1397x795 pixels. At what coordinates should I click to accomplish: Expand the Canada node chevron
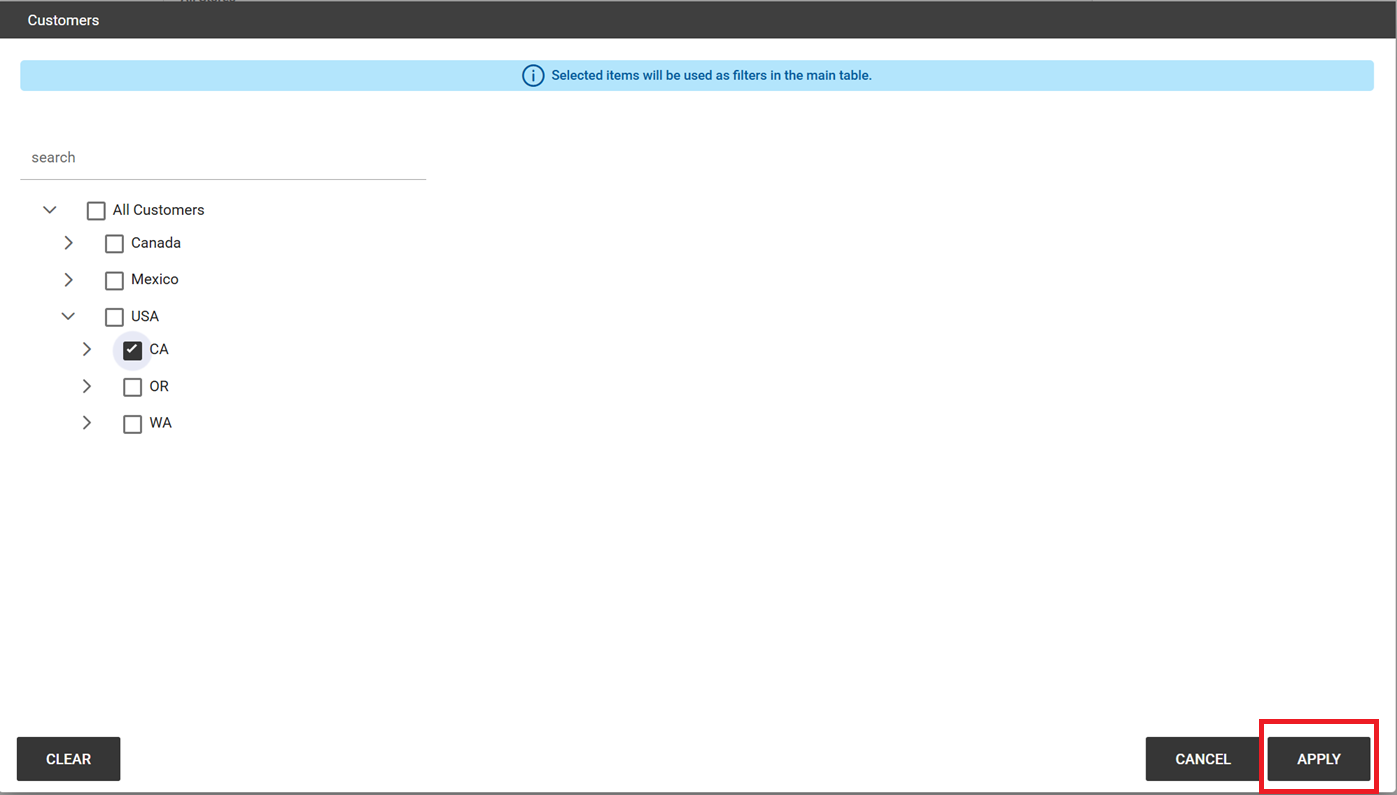tap(68, 243)
